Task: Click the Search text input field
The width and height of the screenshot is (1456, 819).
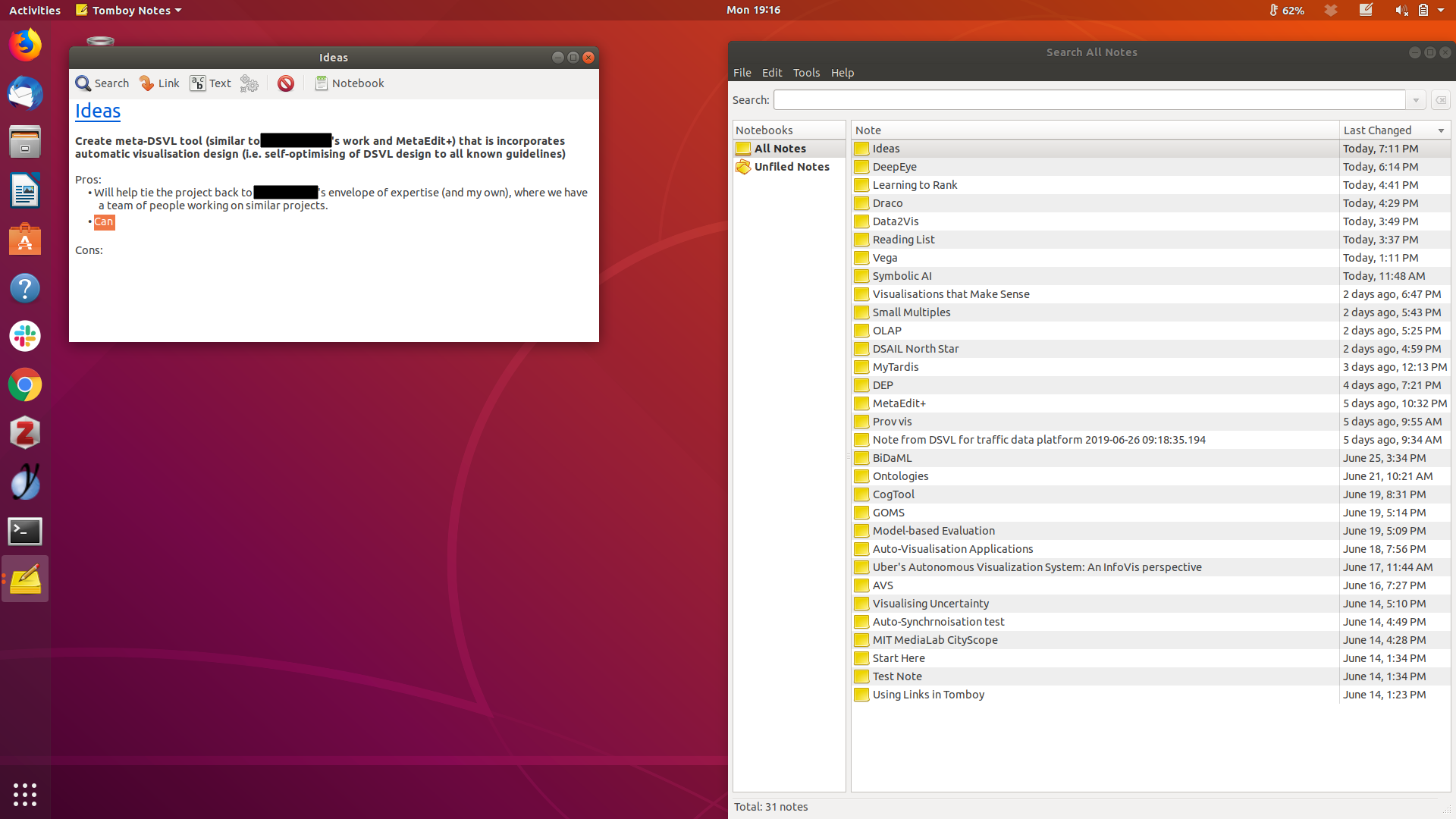Action: pyautogui.click(x=1088, y=100)
